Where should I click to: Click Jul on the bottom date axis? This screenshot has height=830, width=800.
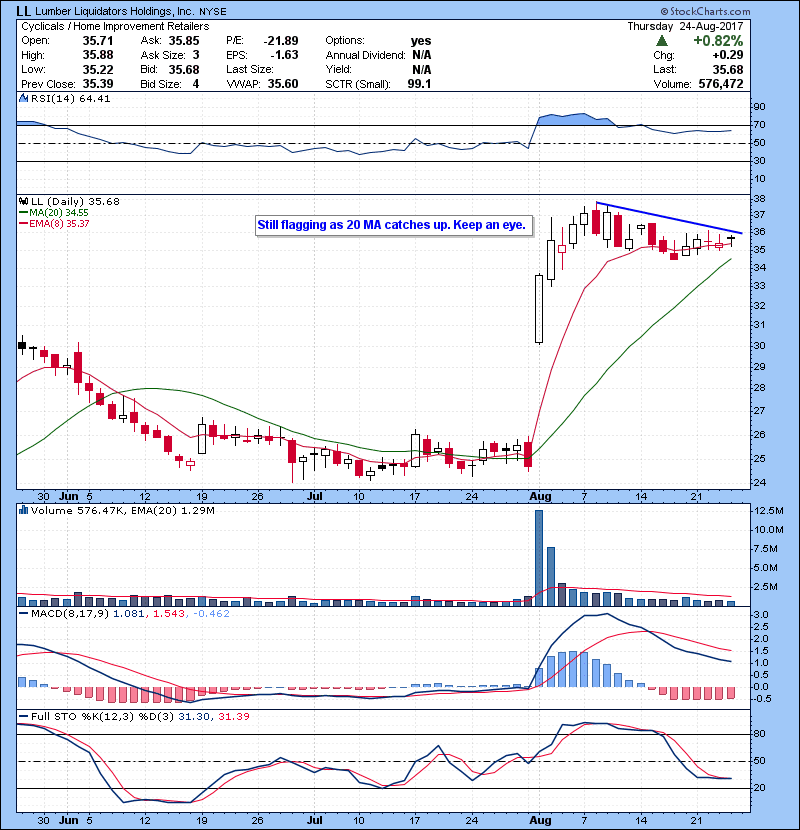coord(314,820)
